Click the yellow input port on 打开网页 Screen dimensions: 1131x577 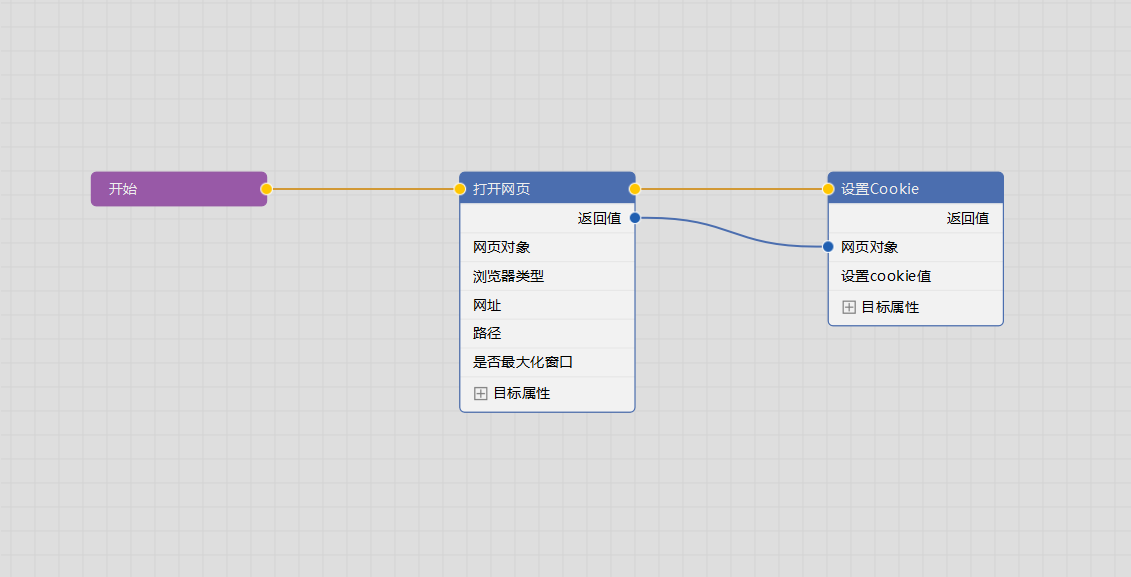coord(460,189)
